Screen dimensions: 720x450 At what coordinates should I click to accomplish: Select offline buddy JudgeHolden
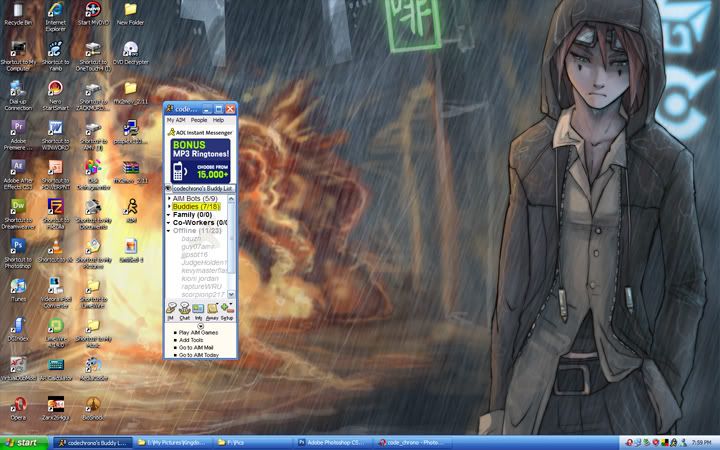203,263
